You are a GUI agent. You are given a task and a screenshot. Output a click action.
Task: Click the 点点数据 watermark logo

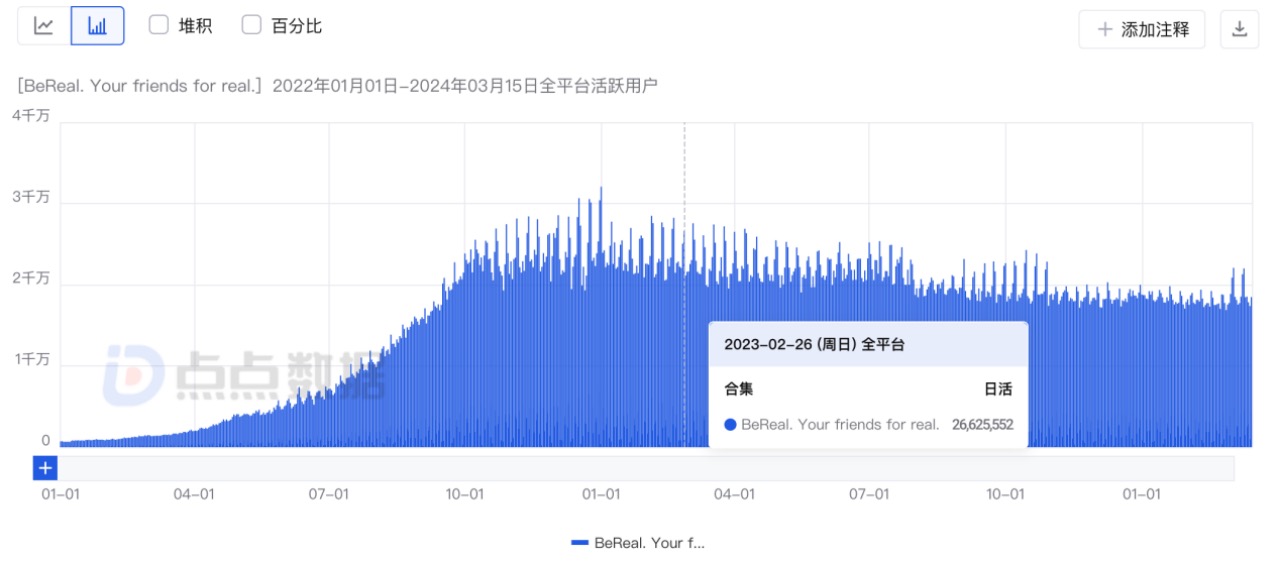point(134,373)
